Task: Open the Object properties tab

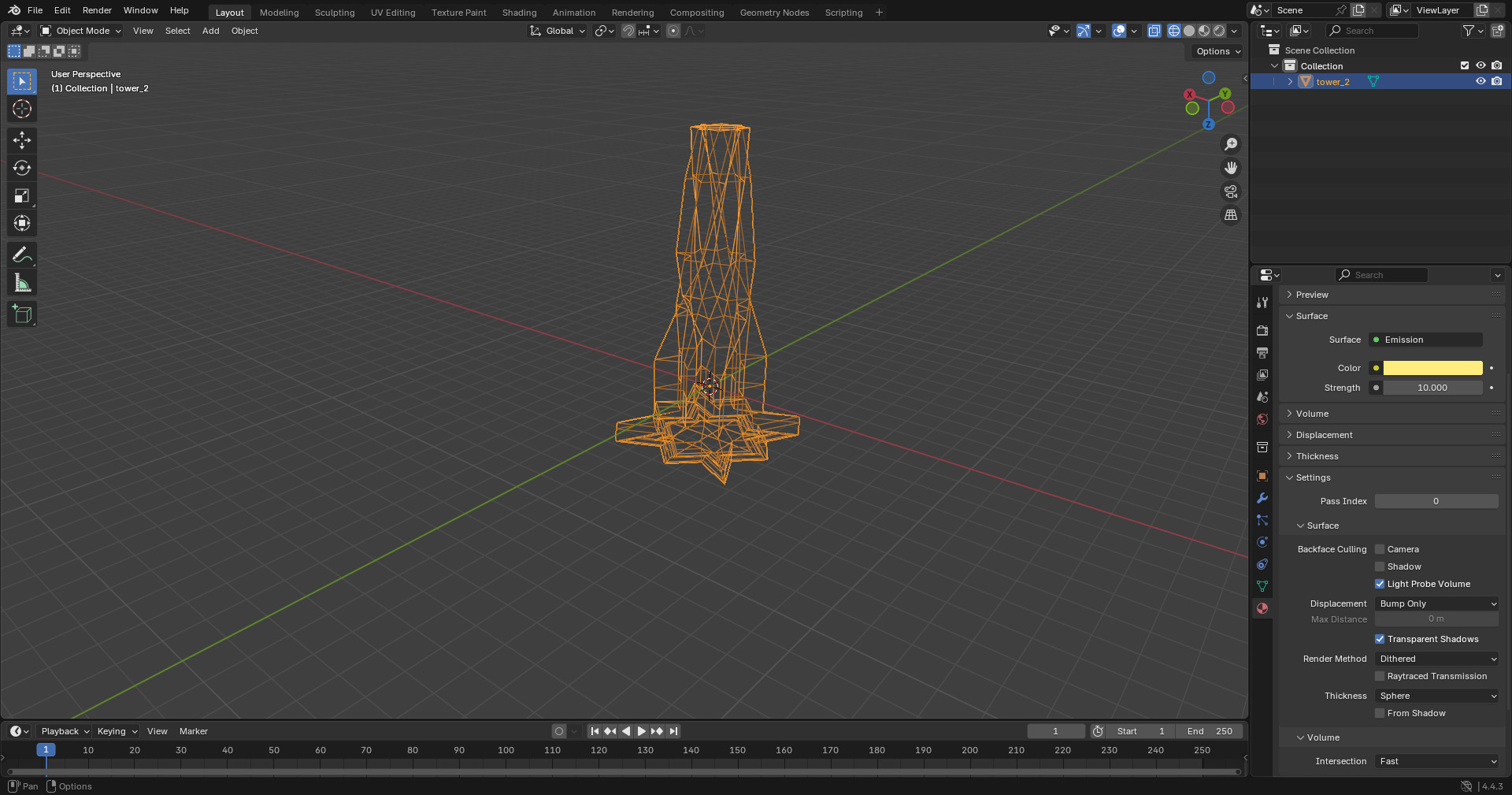Action: [x=1262, y=476]
